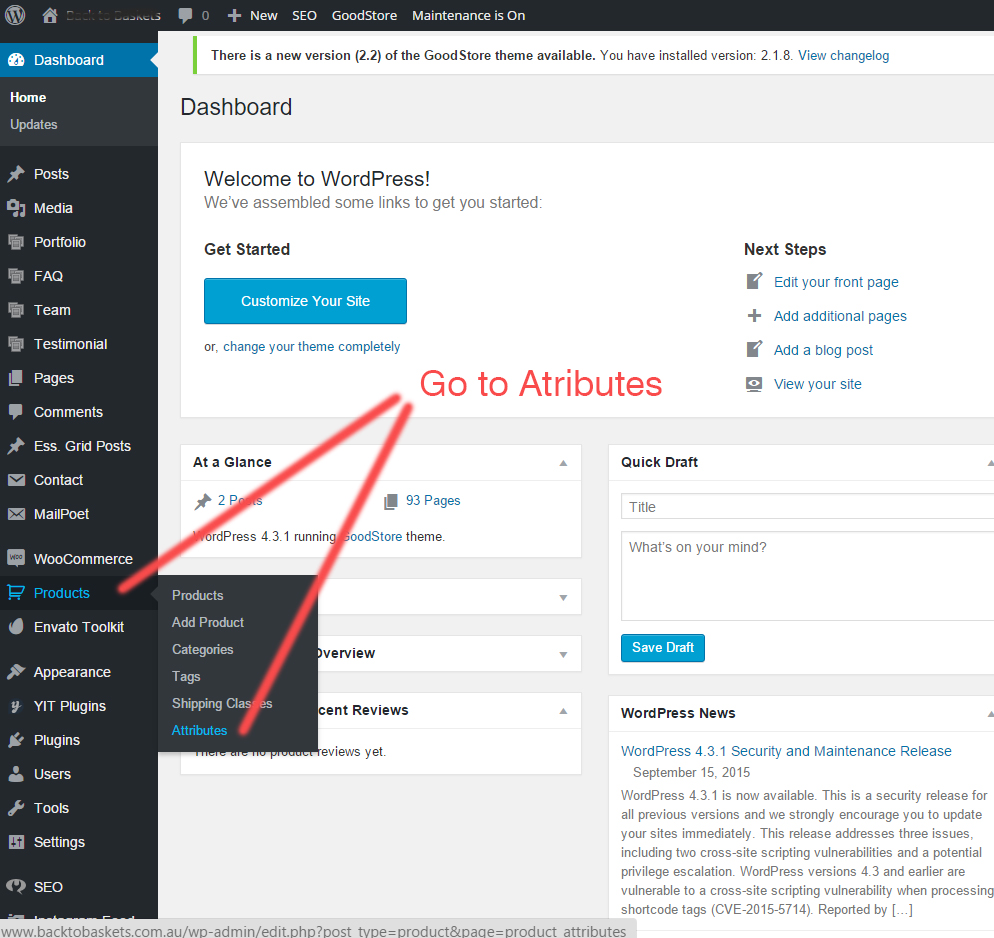Toggle the Recent Reviews widget arrow
The image size is (994, 938).
(563, 711)
